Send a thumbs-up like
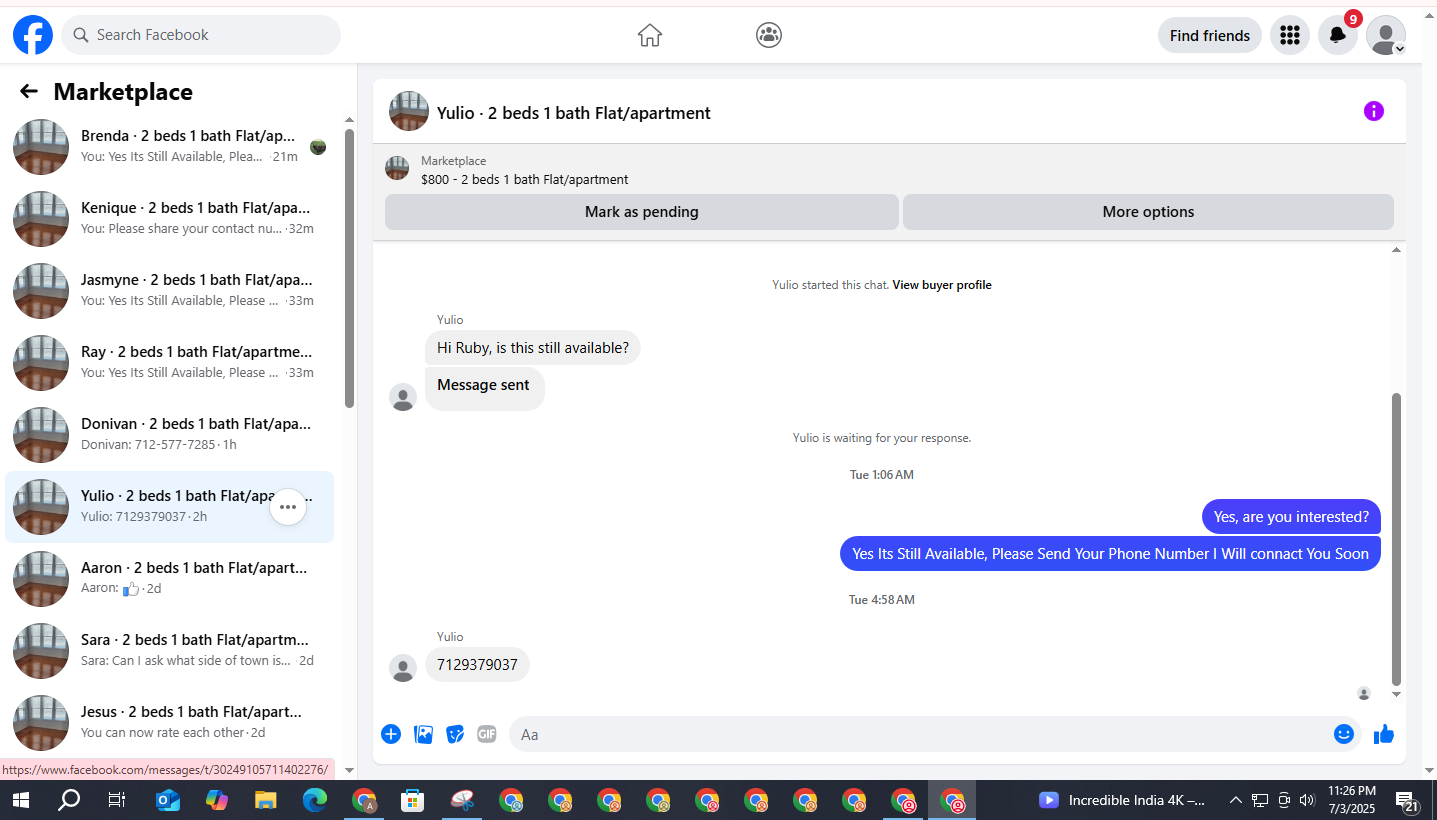 click(x=1384, y=734)
